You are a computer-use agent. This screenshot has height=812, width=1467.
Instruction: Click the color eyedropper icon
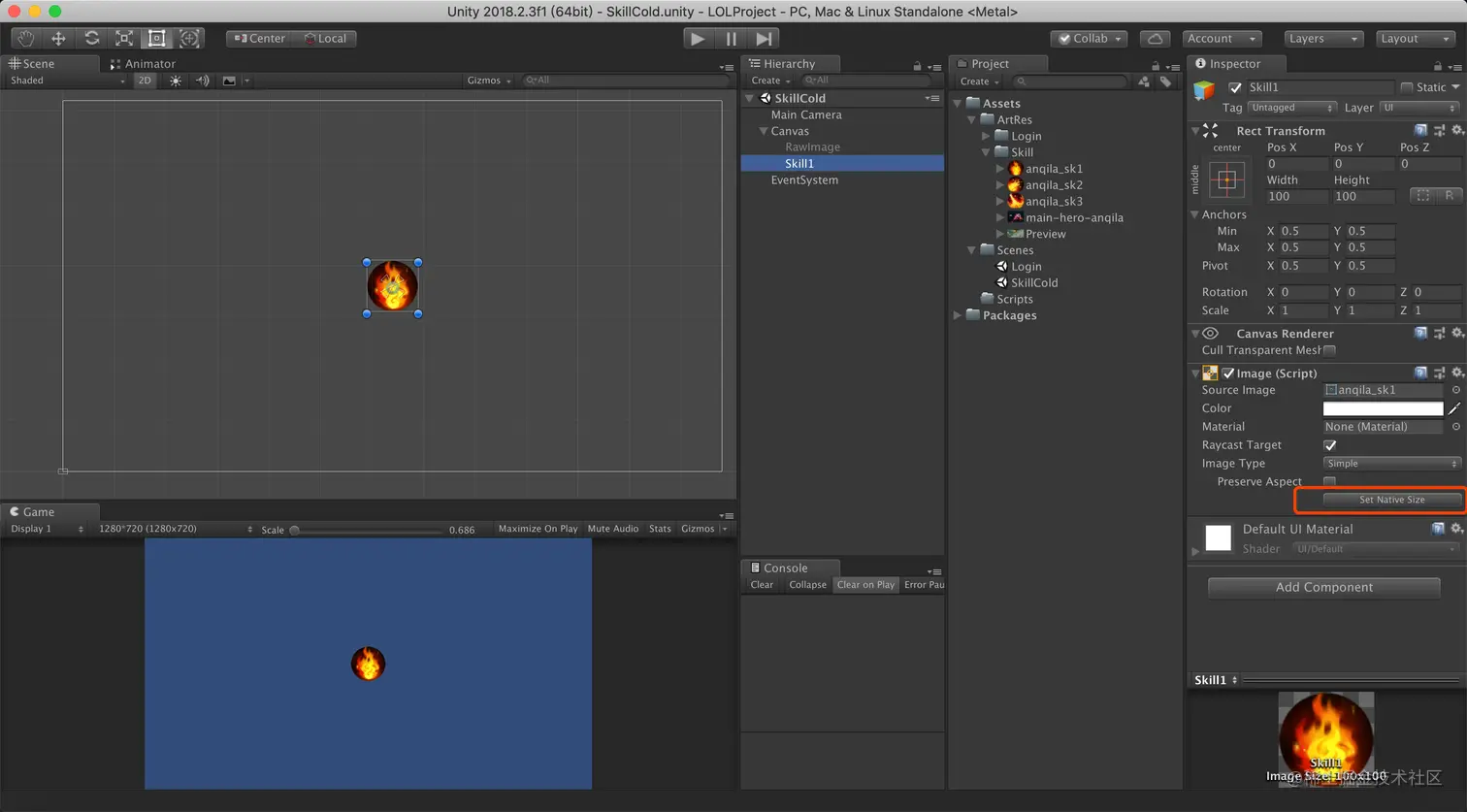(1454, 408)
